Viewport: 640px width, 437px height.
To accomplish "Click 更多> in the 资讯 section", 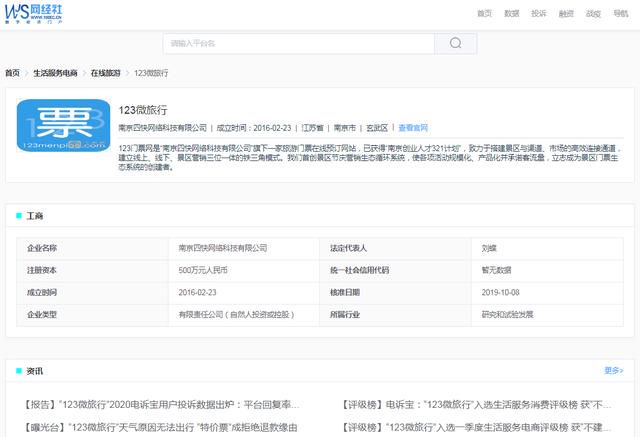I will [613, 370].
